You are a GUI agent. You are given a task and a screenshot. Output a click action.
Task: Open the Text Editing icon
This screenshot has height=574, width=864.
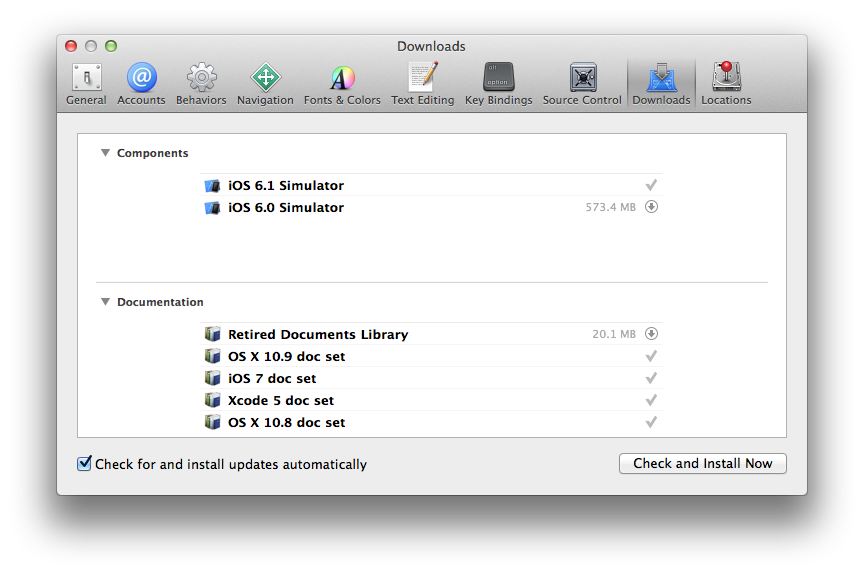(423, 77)
